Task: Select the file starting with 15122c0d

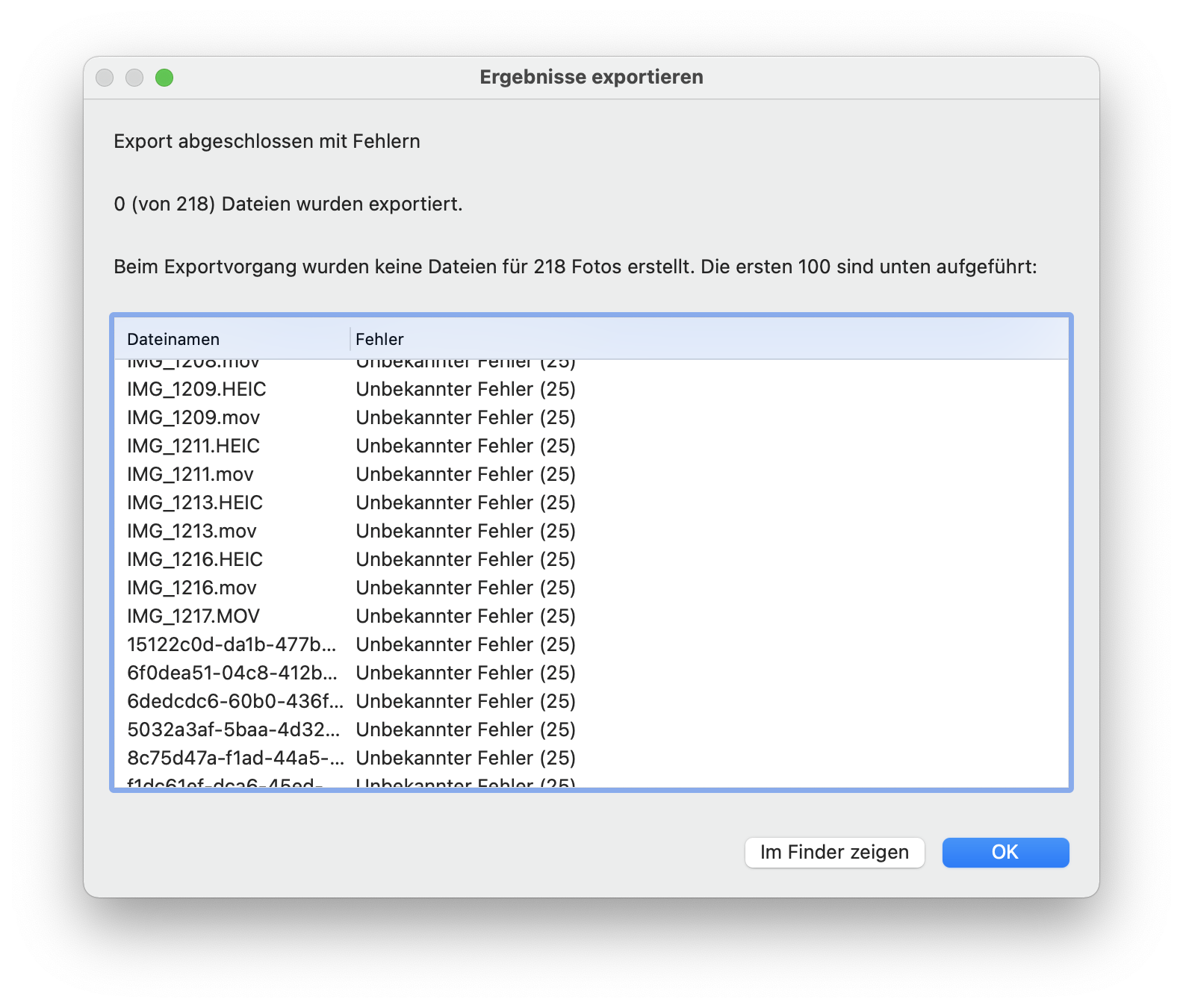Action: [x=232, y=644]
